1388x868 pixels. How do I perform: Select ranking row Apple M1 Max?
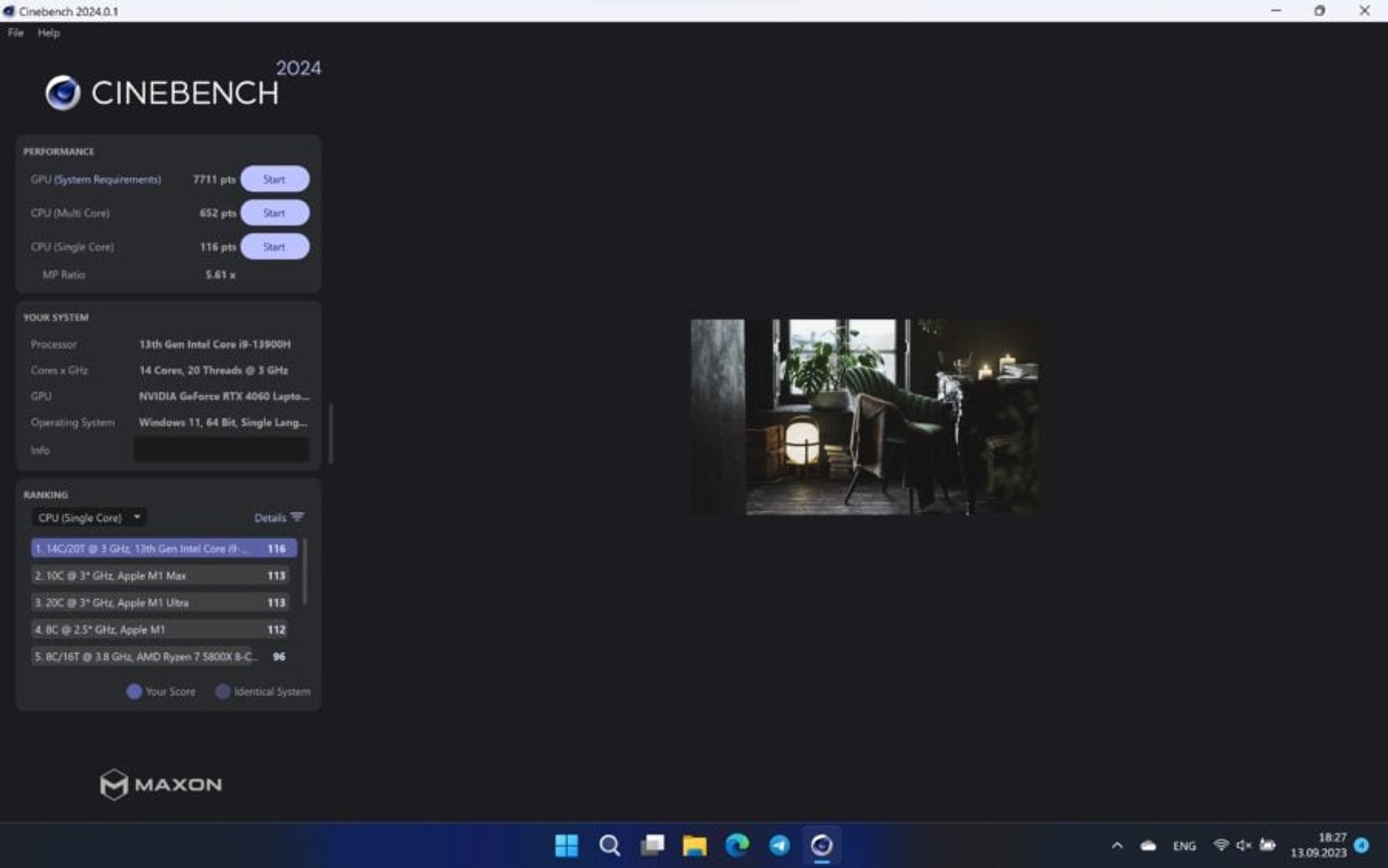pos(160,576)
